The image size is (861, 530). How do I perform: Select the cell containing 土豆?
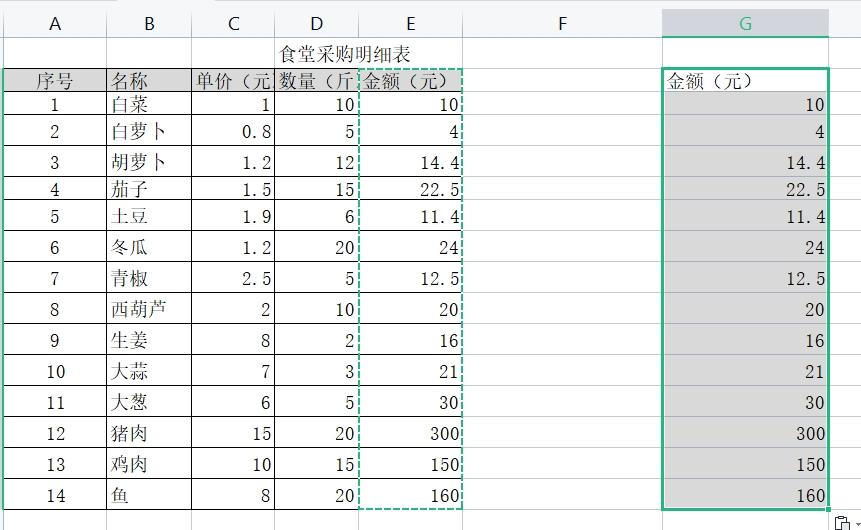pyautogui.click(x=149, y=215)
